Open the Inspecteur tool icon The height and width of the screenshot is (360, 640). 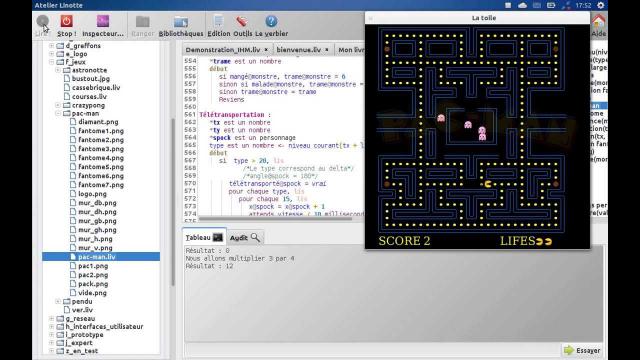(103, 21)
